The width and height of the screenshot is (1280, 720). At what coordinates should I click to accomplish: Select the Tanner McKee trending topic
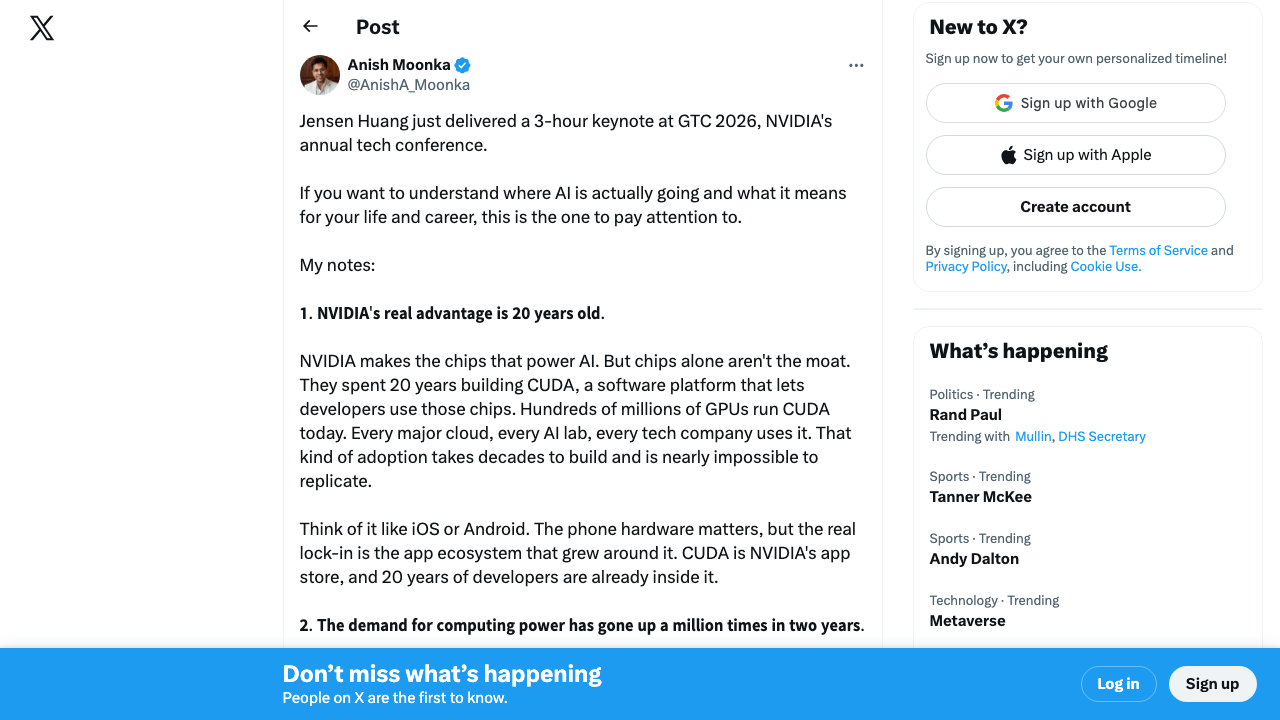tap(980, 497)
